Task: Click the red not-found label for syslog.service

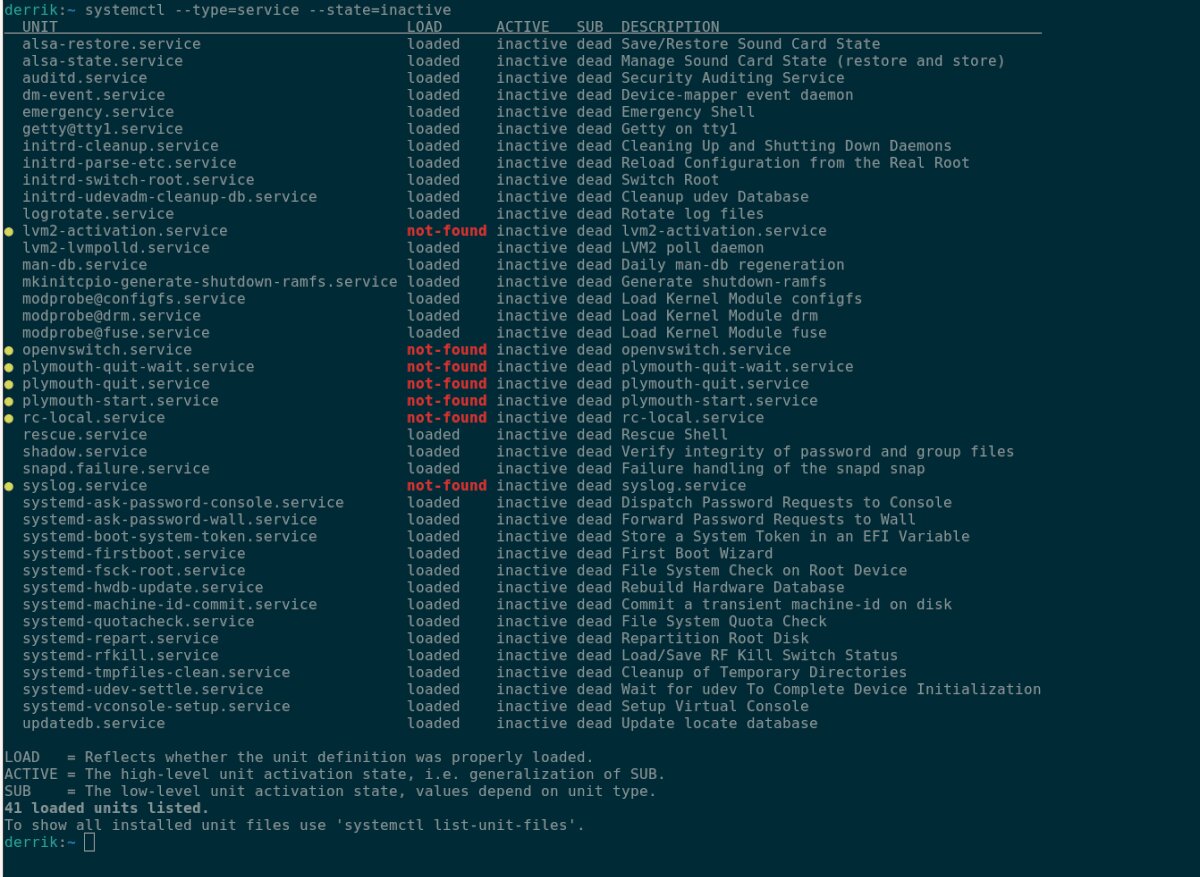Action: click(446, 486)
